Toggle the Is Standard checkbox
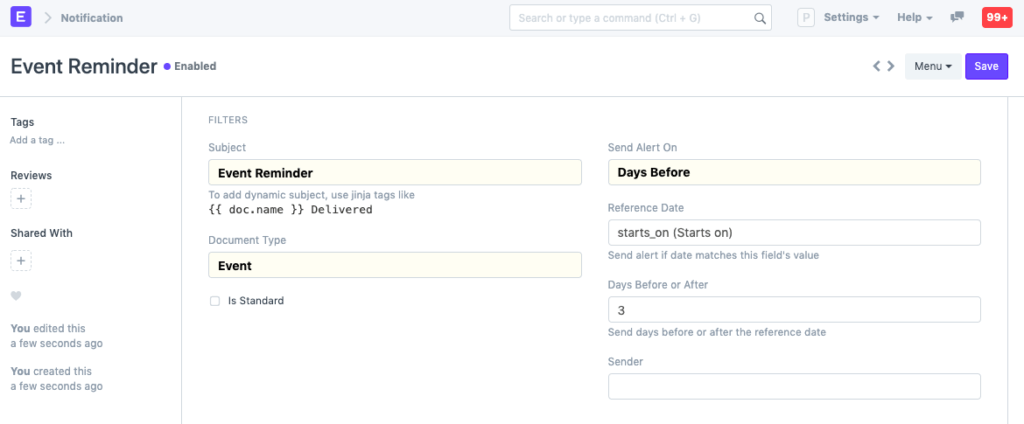The width and height of the screenshot is (1024, 424). pos(215,300)
